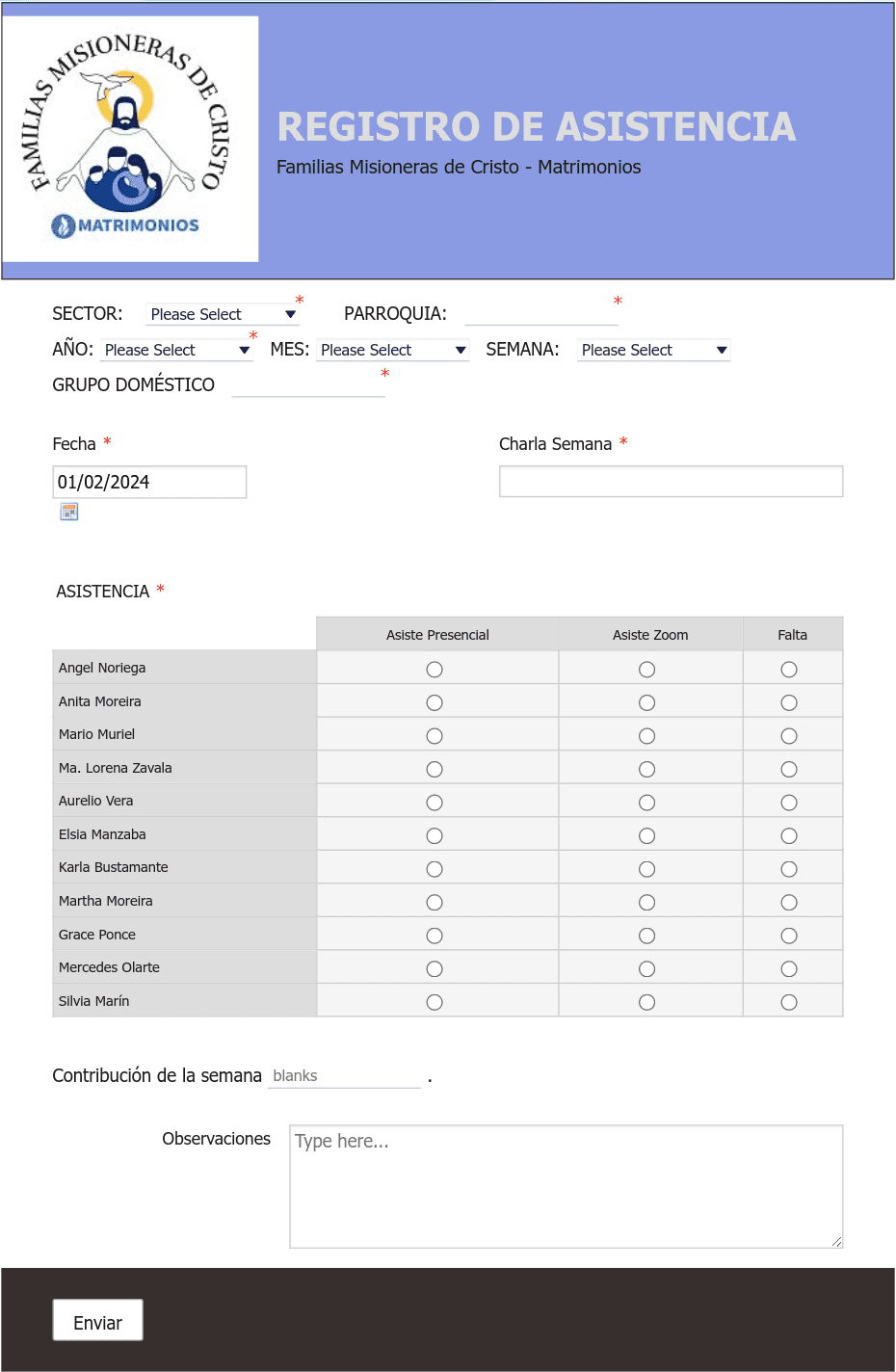Mark Mercedes Olarte as Falta

[789, 969]
